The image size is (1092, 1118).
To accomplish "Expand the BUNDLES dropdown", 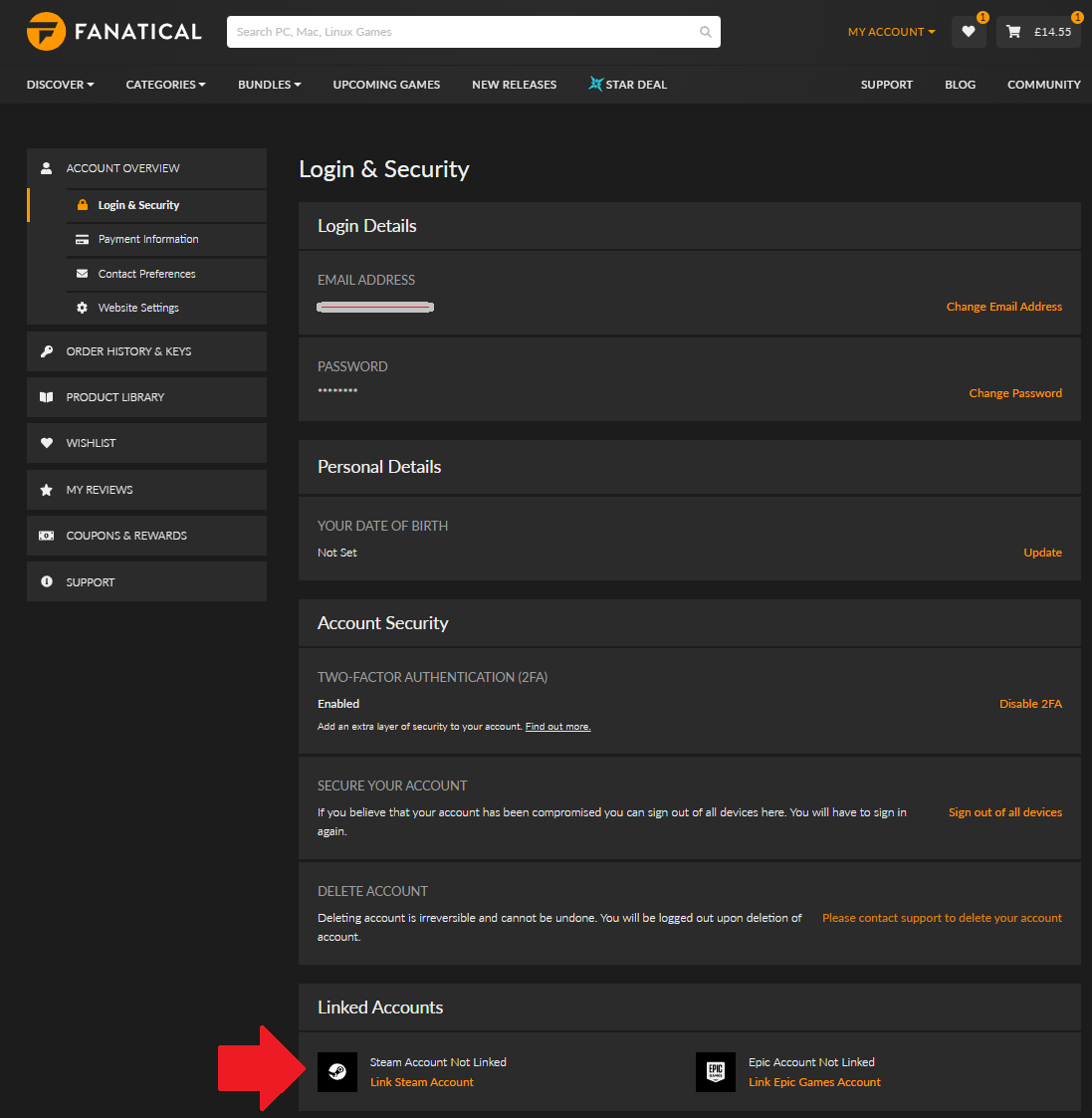I will (x=268, y=85).
